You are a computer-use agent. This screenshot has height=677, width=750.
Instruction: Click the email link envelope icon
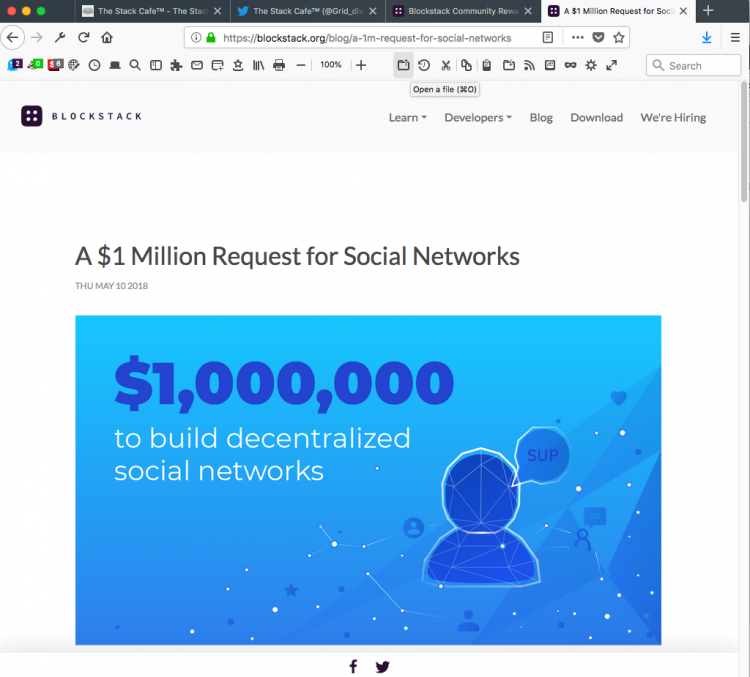197,65
